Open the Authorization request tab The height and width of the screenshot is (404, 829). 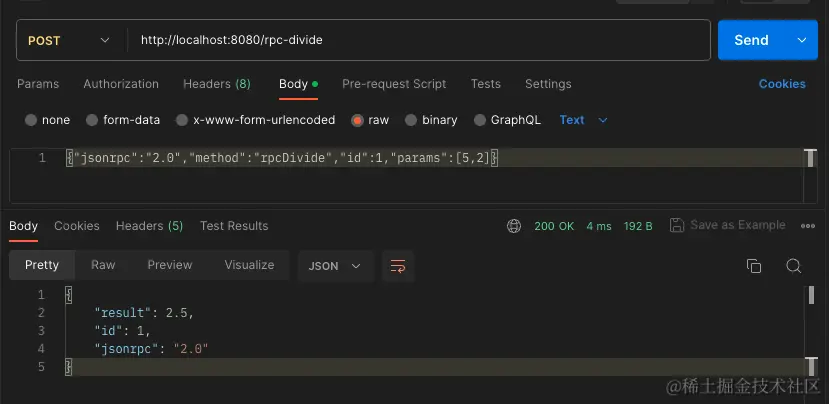pyautogui.click(x=121, y=84)
